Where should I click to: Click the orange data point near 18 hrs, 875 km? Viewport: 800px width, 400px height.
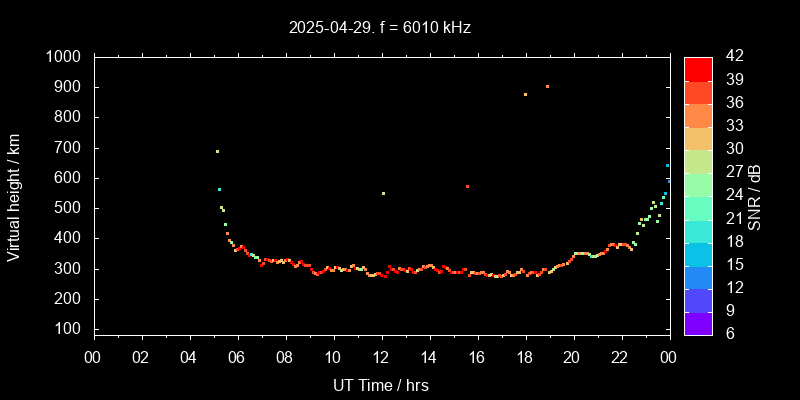pos(525,94)
